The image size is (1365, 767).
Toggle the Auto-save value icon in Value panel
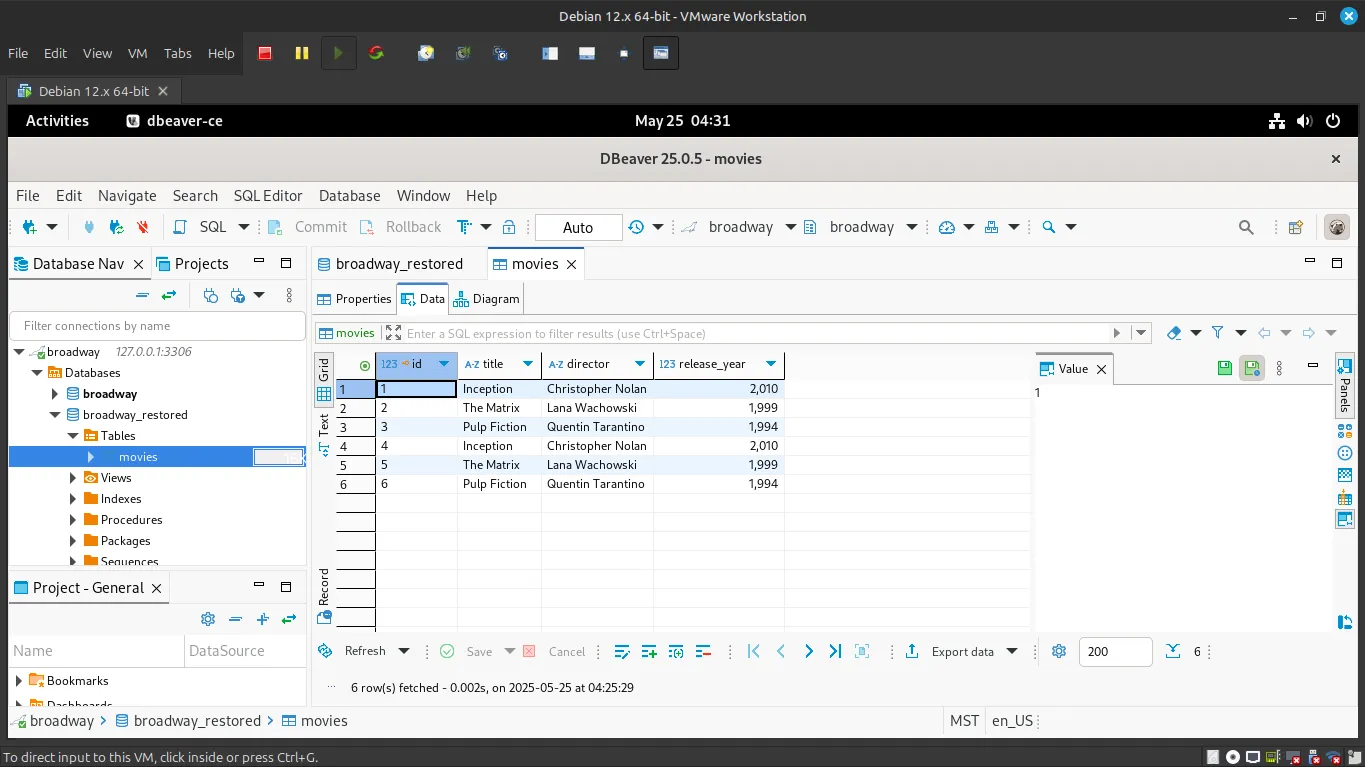[1252, 368]
